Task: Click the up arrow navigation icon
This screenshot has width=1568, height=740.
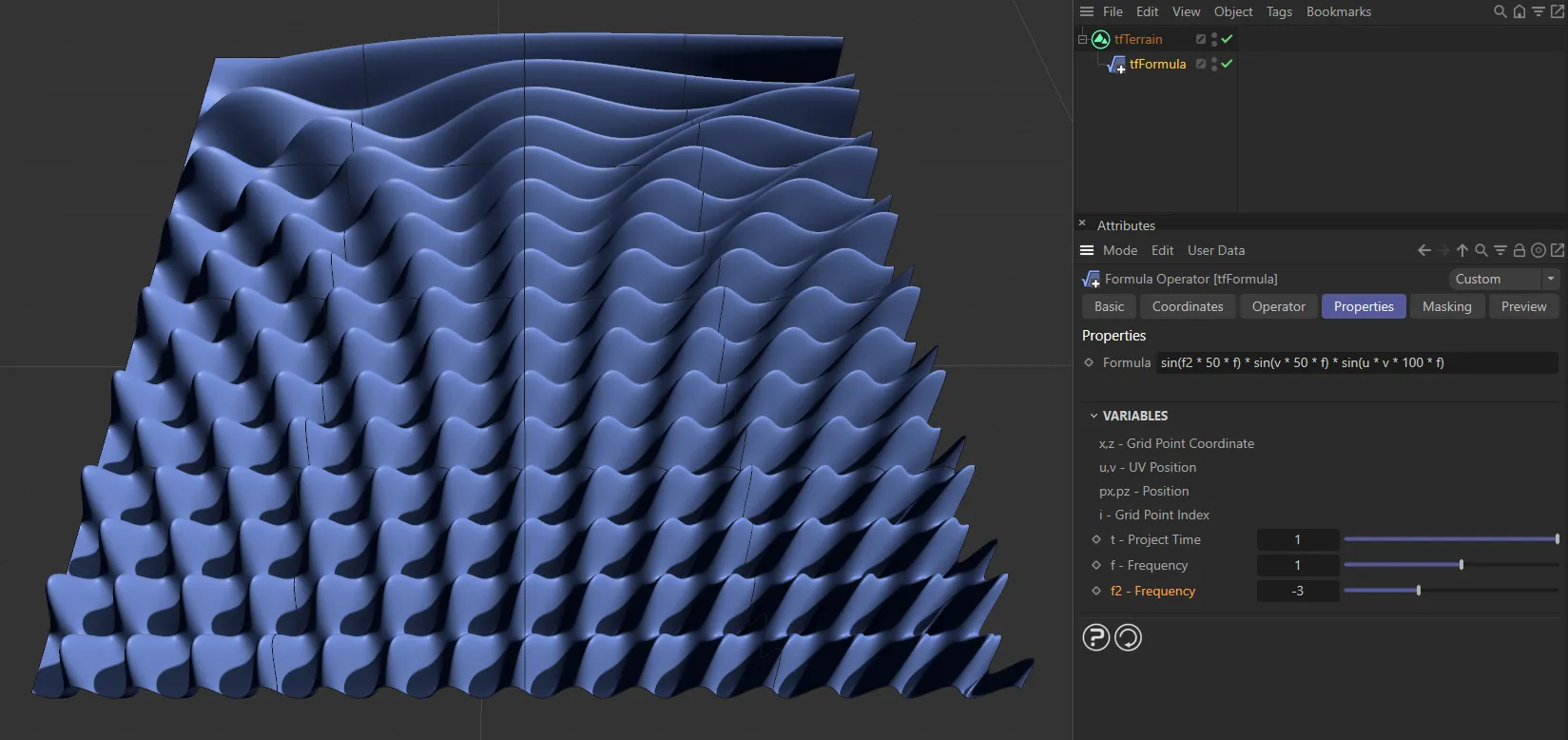Action: (x=1462, y=250)
